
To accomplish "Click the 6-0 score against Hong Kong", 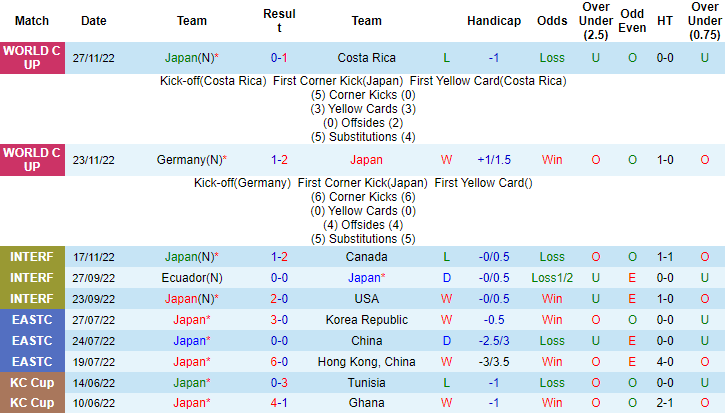I will tap(279, 361).
